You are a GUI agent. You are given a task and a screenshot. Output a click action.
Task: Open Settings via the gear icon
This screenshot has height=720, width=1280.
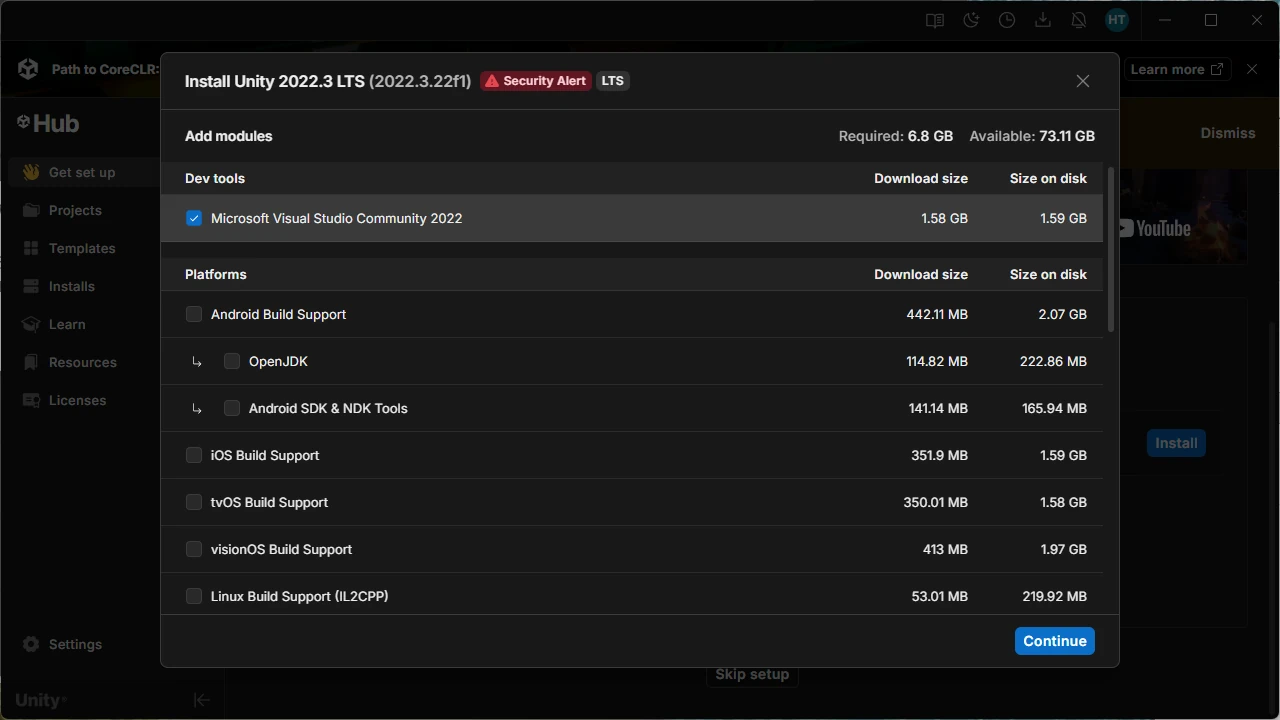click(x=31, y=644)
